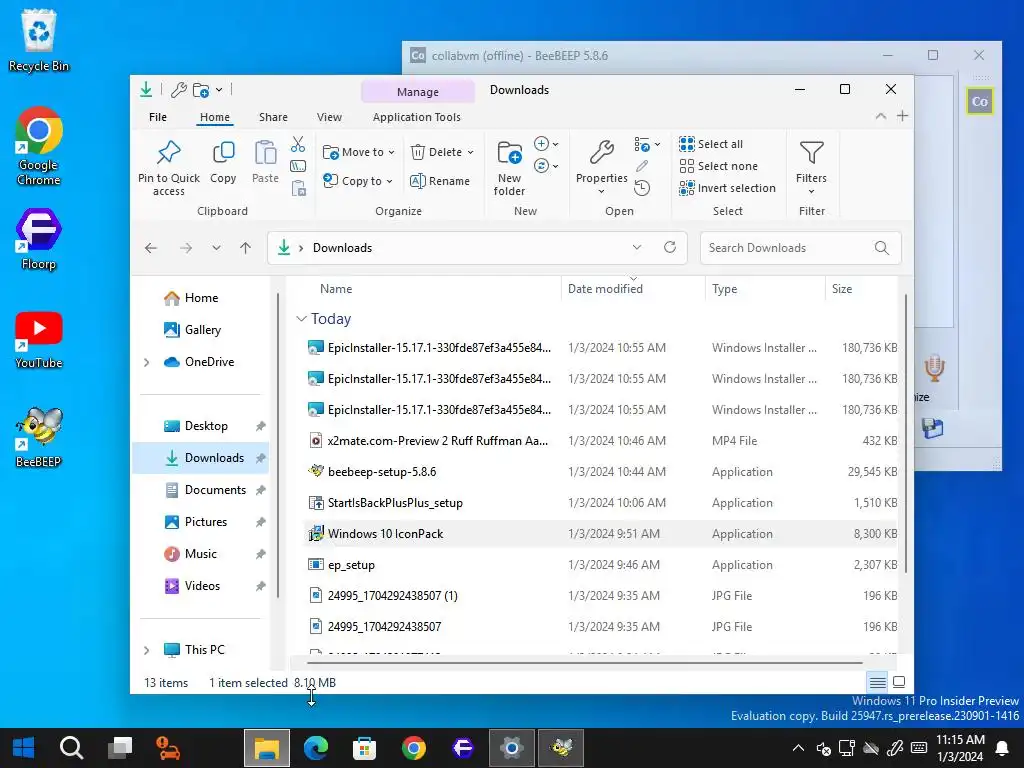Open Easy access dropdown

(x=546, y=166)
